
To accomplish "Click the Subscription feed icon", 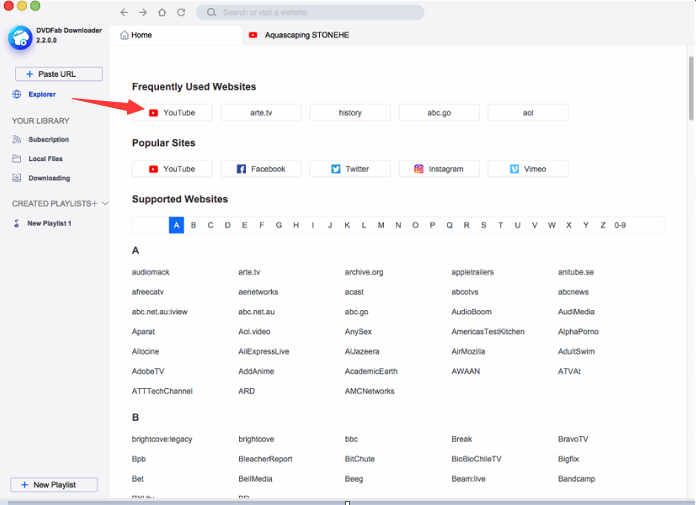I will 17,139.
